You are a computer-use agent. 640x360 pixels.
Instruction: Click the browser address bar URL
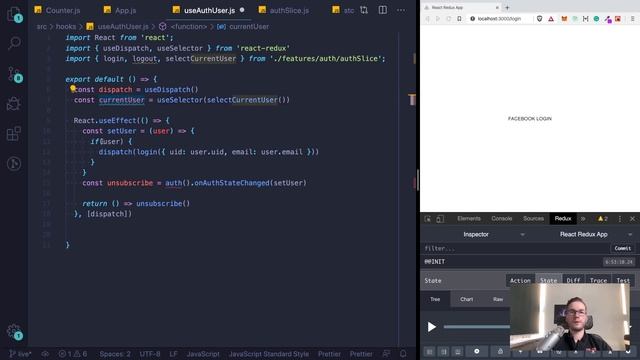coord(499,19)
